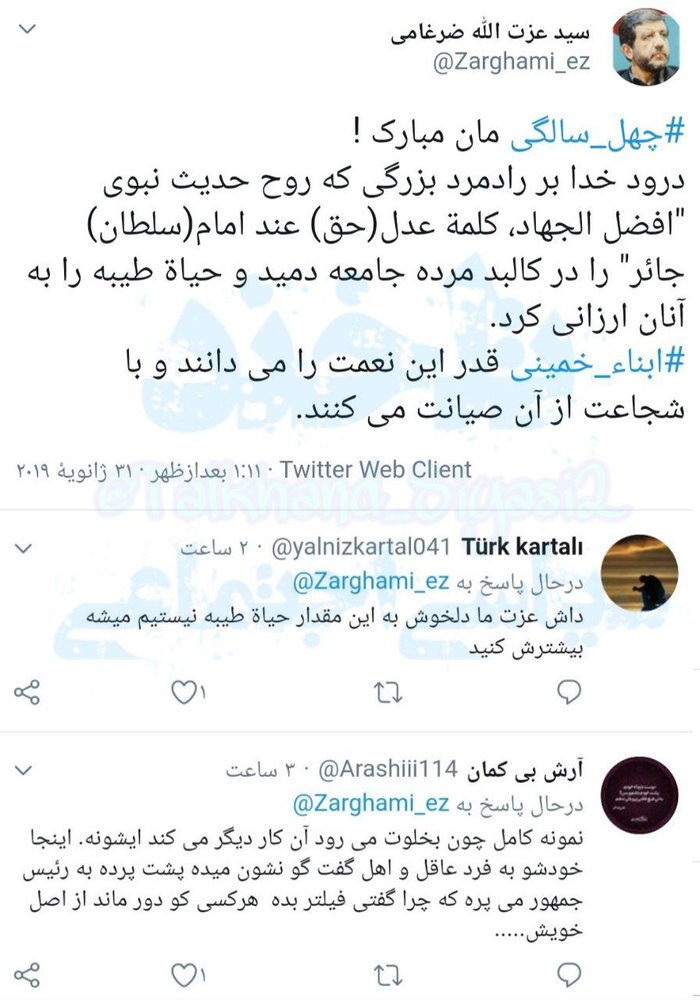Like the Türk kartalı reply
This screenshot has width=700, height=1000.
[x=189, y=693]
